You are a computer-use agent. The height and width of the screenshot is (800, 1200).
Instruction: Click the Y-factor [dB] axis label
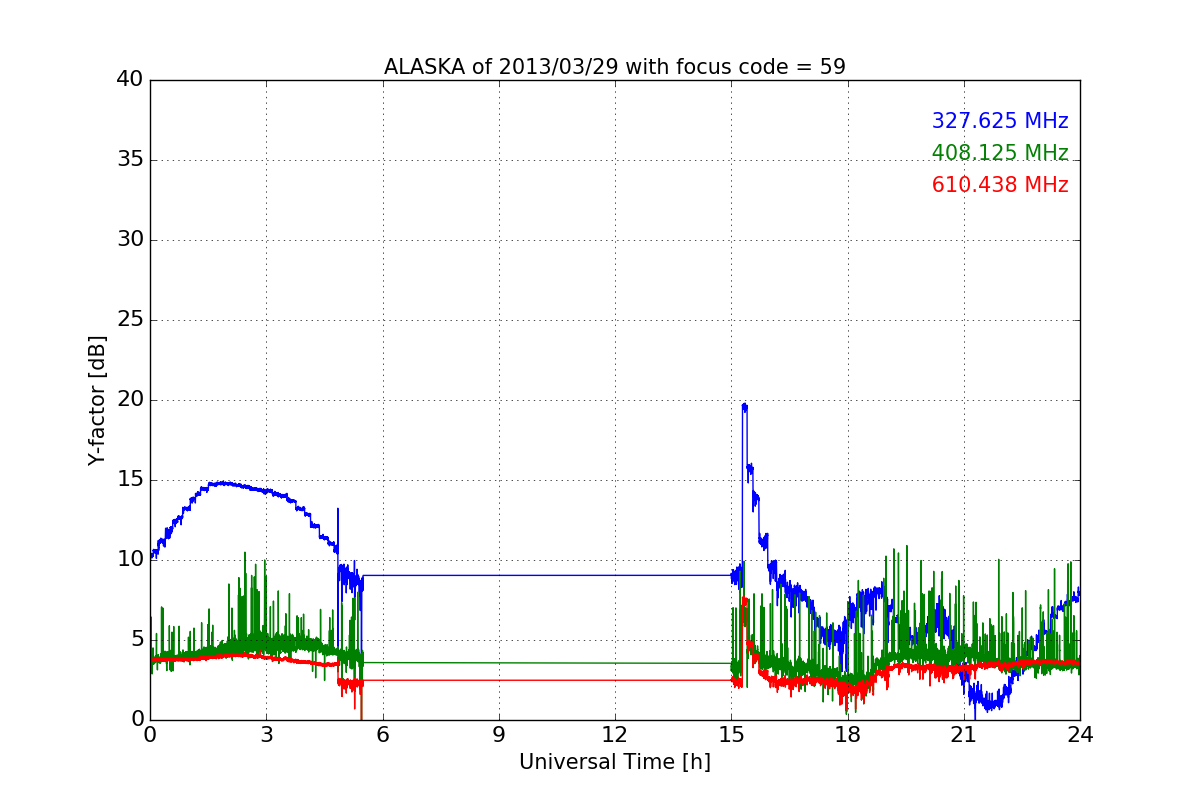97,400
